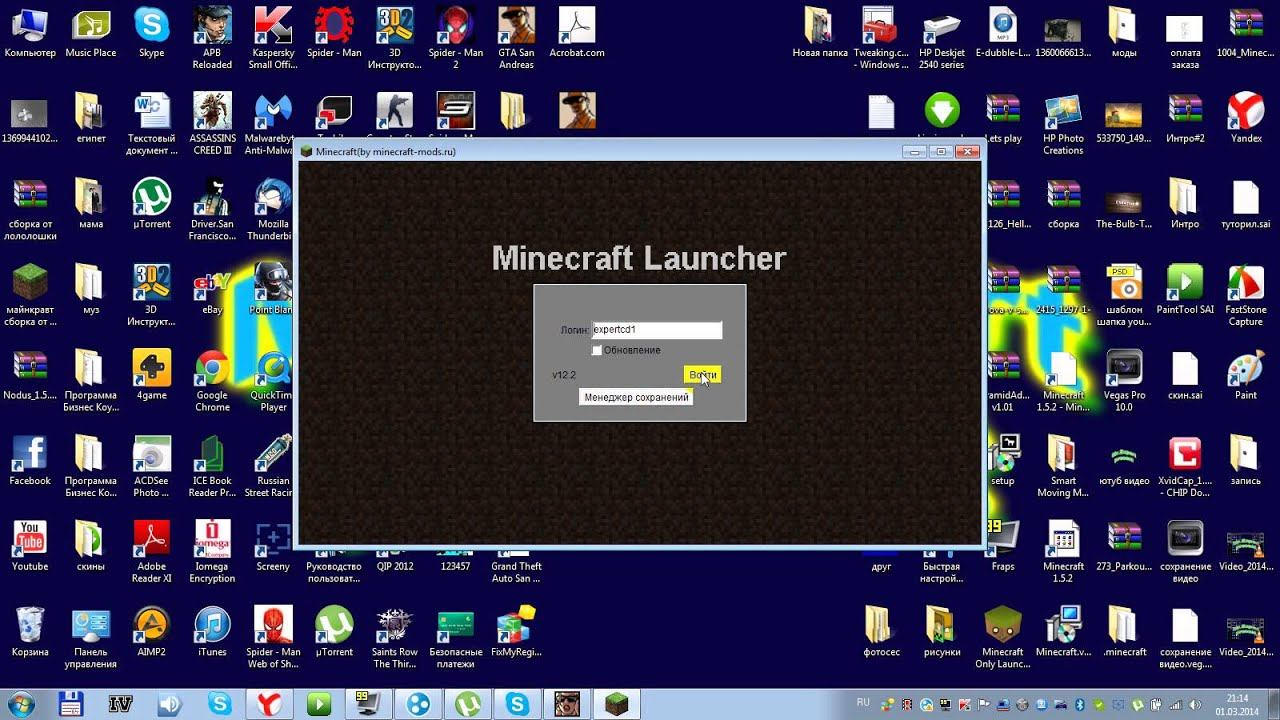1280x720 pixels.
Task: Select the Malwarebytes Anti-Malware shortcut
Action: (273, 124)
